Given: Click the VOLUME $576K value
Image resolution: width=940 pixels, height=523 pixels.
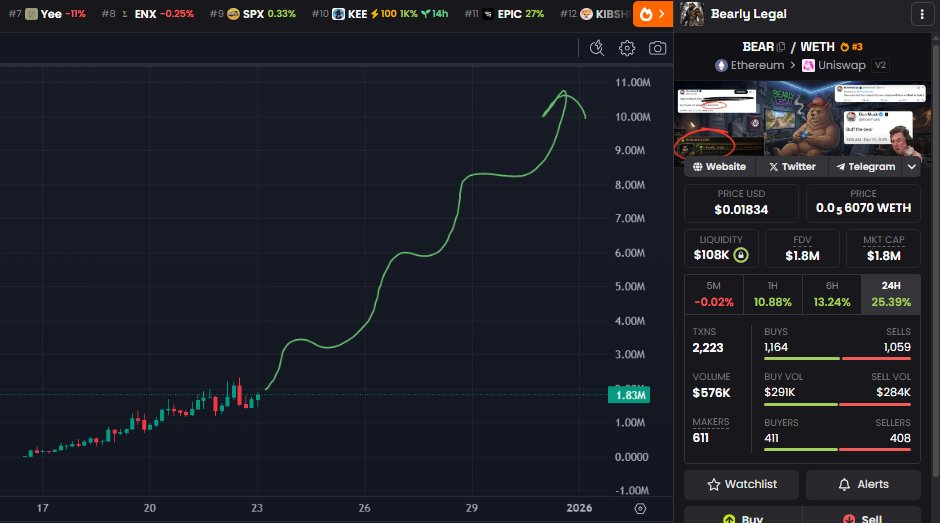Looking at the screenshot, I should point(712,393).
